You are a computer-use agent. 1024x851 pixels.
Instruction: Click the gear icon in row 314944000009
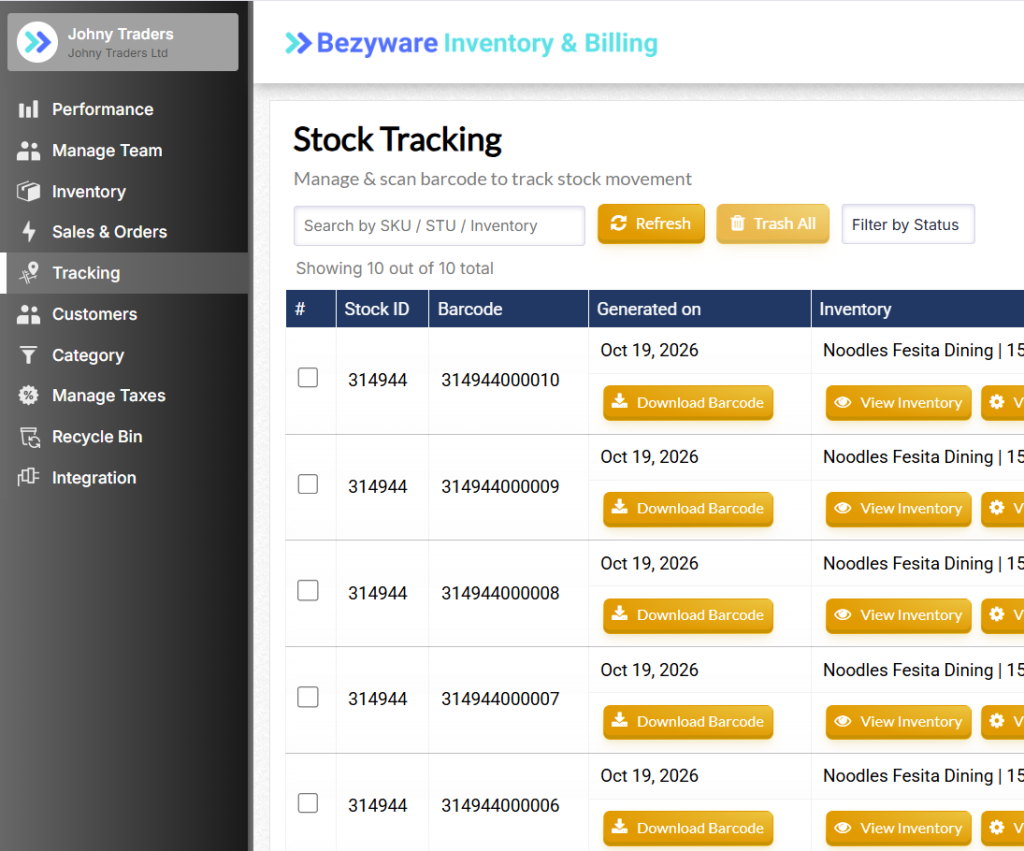[997, 508]
